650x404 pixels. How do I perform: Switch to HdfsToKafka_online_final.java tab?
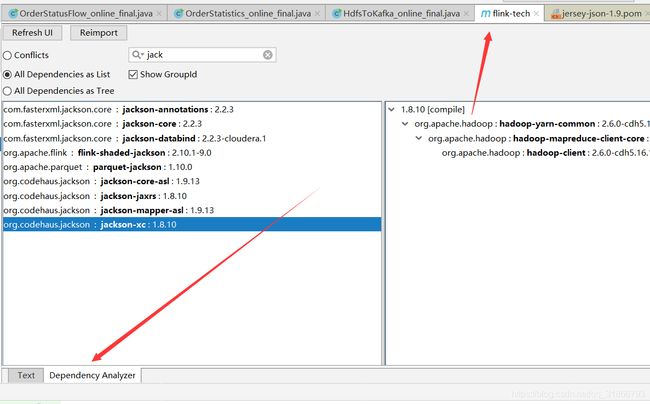point(401,14)
